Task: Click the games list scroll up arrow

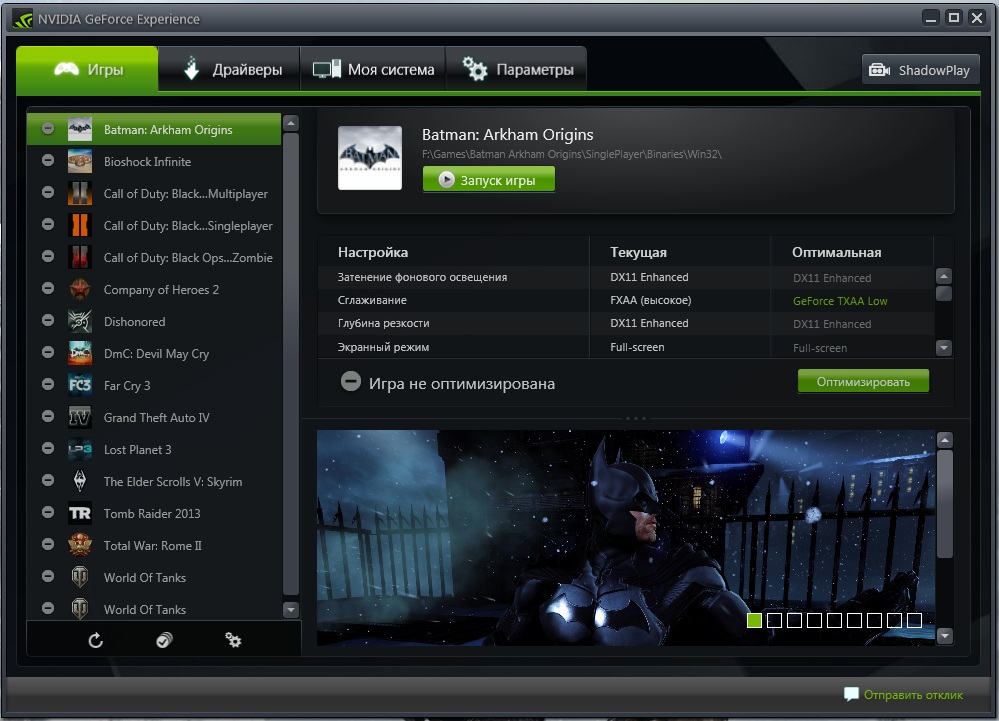Action: click(291, 123)
